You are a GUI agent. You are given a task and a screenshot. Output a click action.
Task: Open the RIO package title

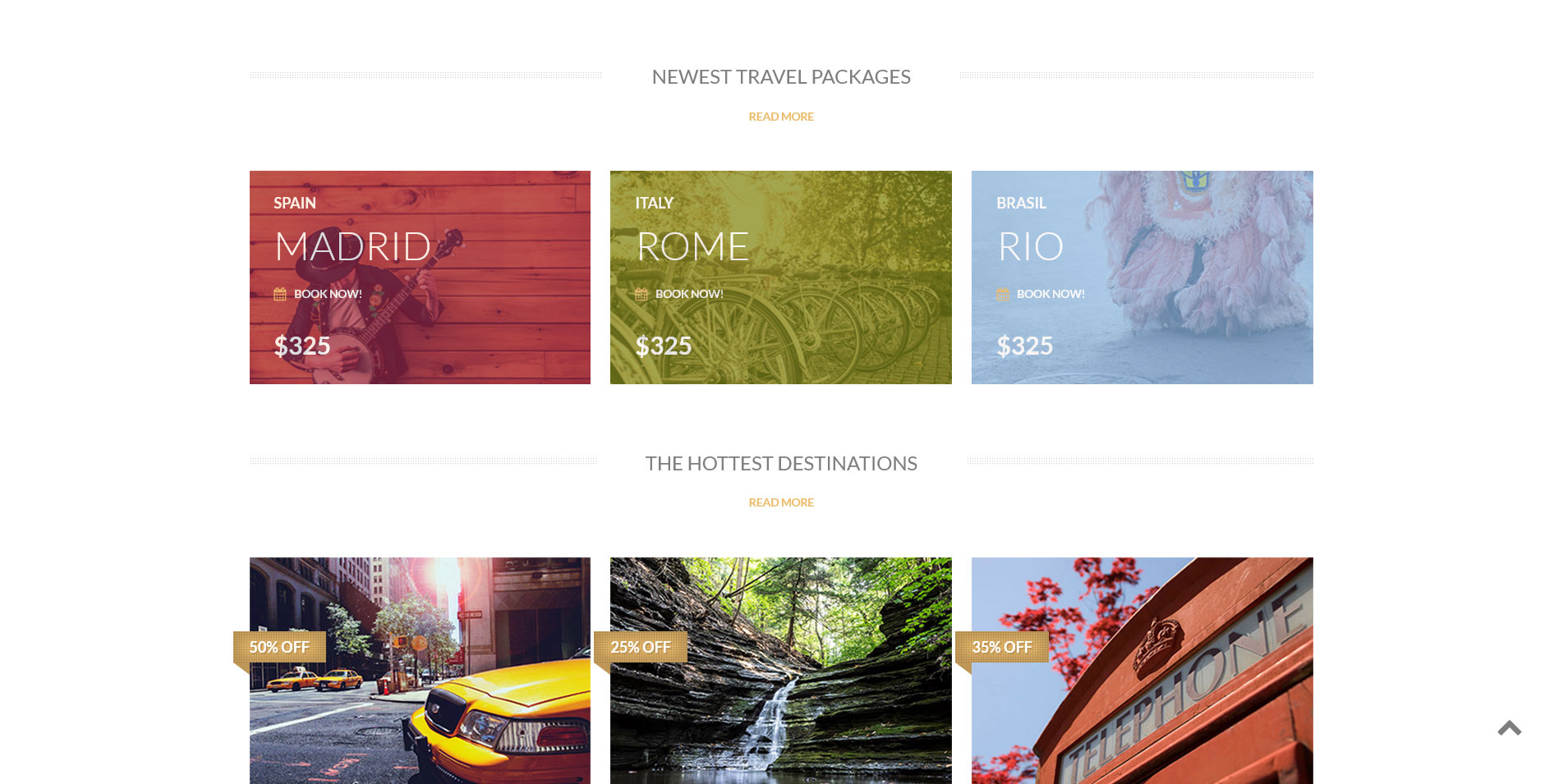point(1030,246)
